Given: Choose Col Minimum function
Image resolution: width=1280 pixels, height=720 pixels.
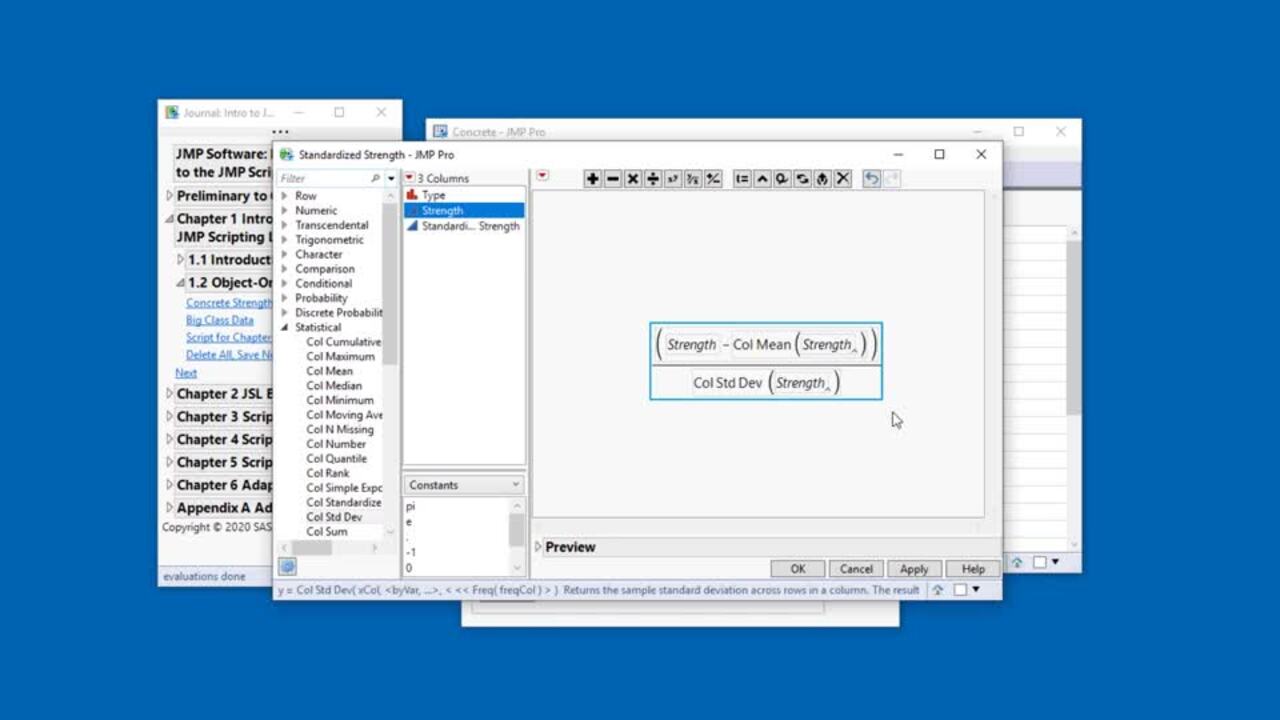Looking at the screenshot, I should 340,400.
